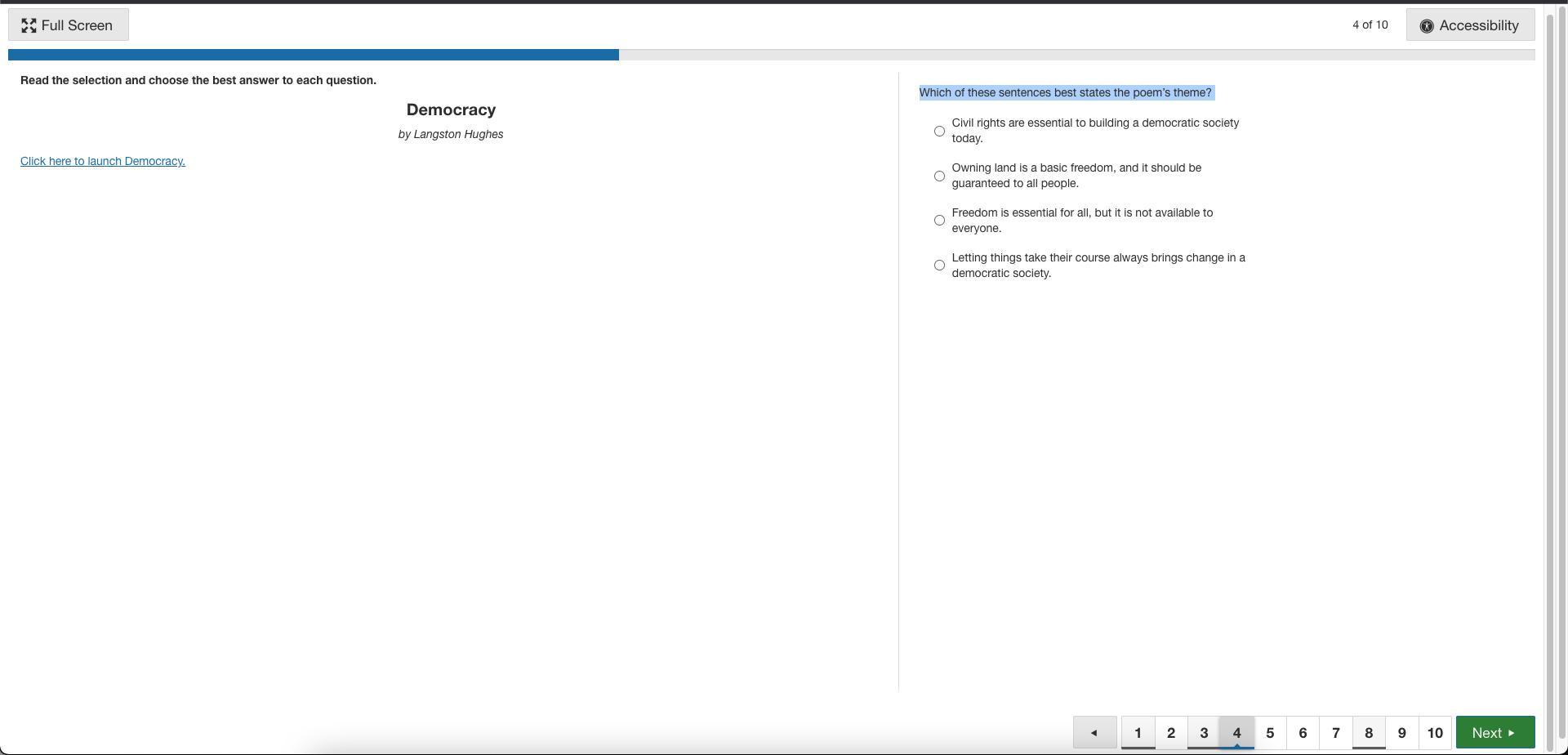
Task: Select 'Owning land is a basic freedom' answer
Action: 939,176
